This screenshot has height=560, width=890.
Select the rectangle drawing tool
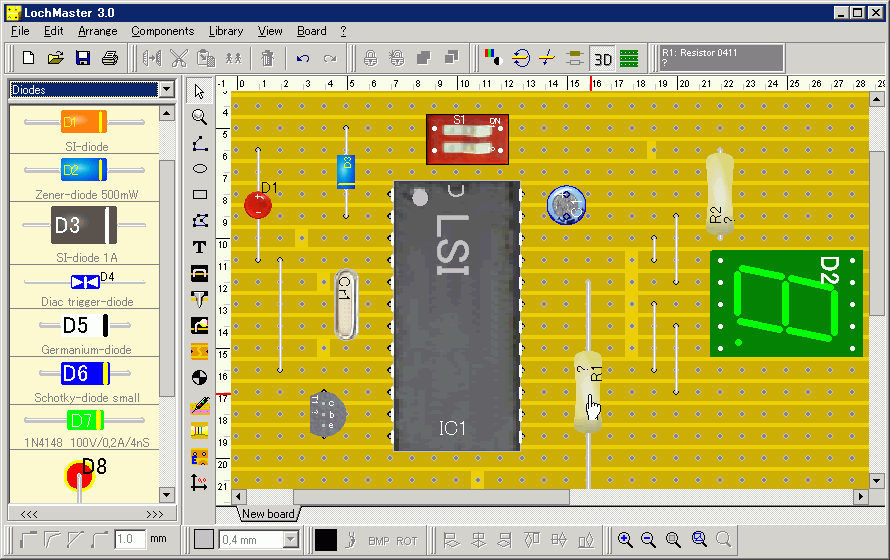(x=199, y=195)
